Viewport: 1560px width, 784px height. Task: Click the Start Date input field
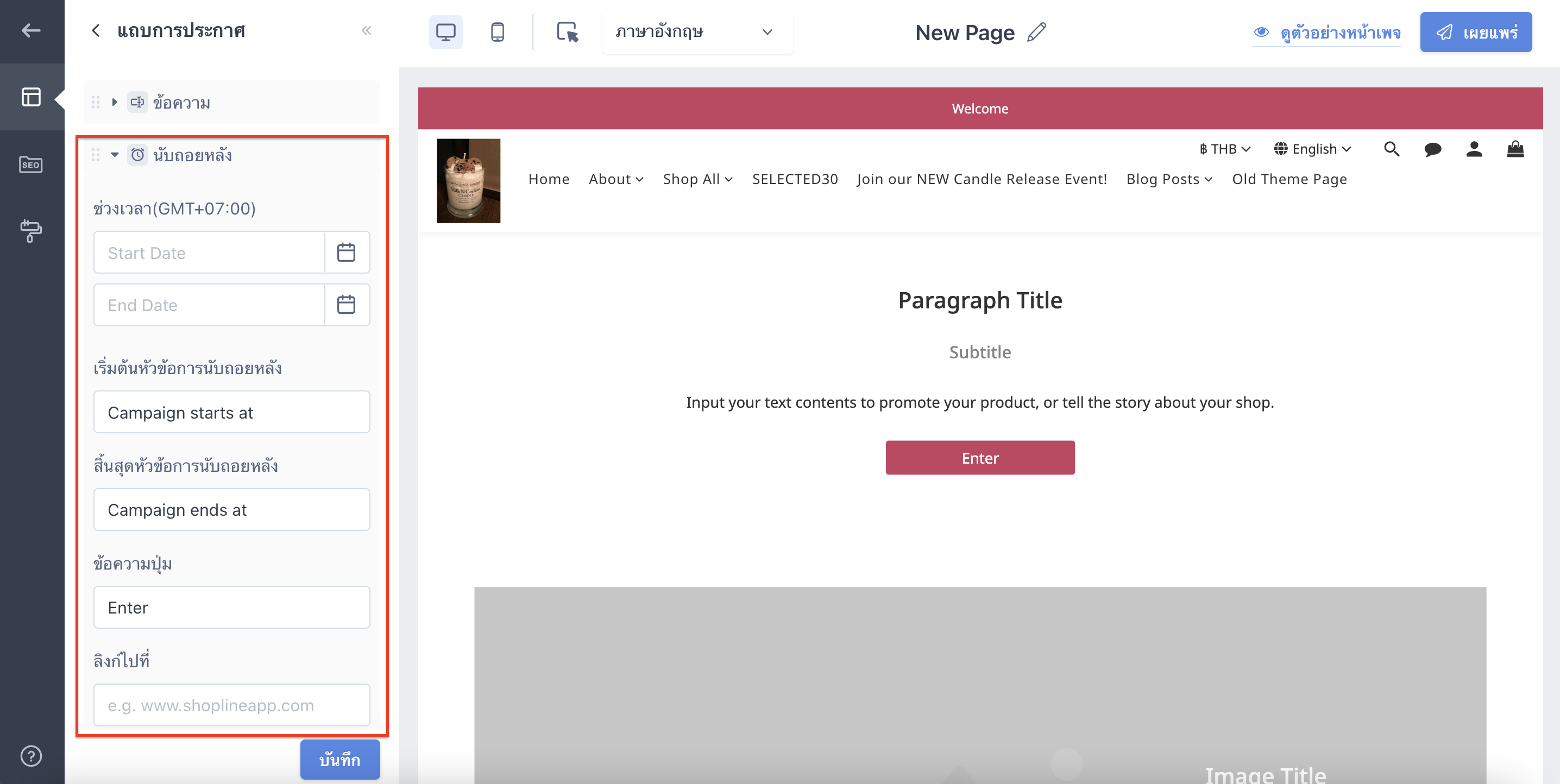point(210,252)
